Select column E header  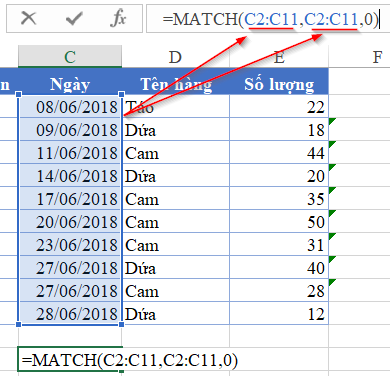(x=279, y=57)
